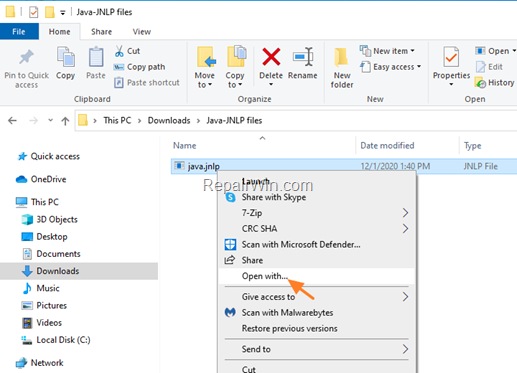Image resolution: width=517 pixels, height=373 pixels.
Task: Choose Restore previous versions
Action: pos(316,329)
